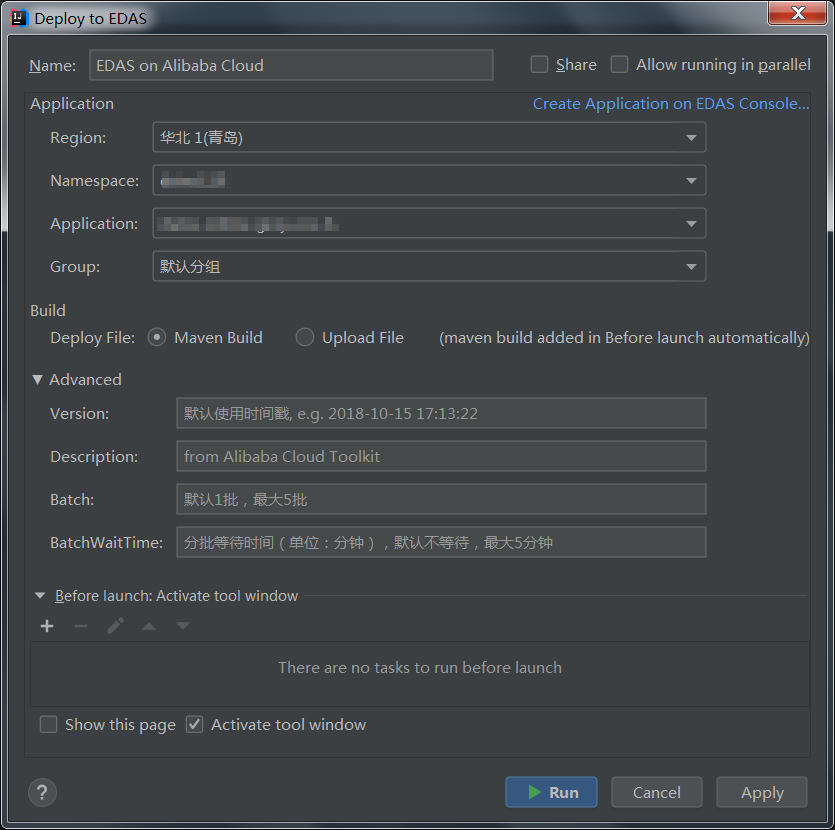Screen dimensions: 835x830
Task: Open the help question mark button
Action: [x=42, y=792]
